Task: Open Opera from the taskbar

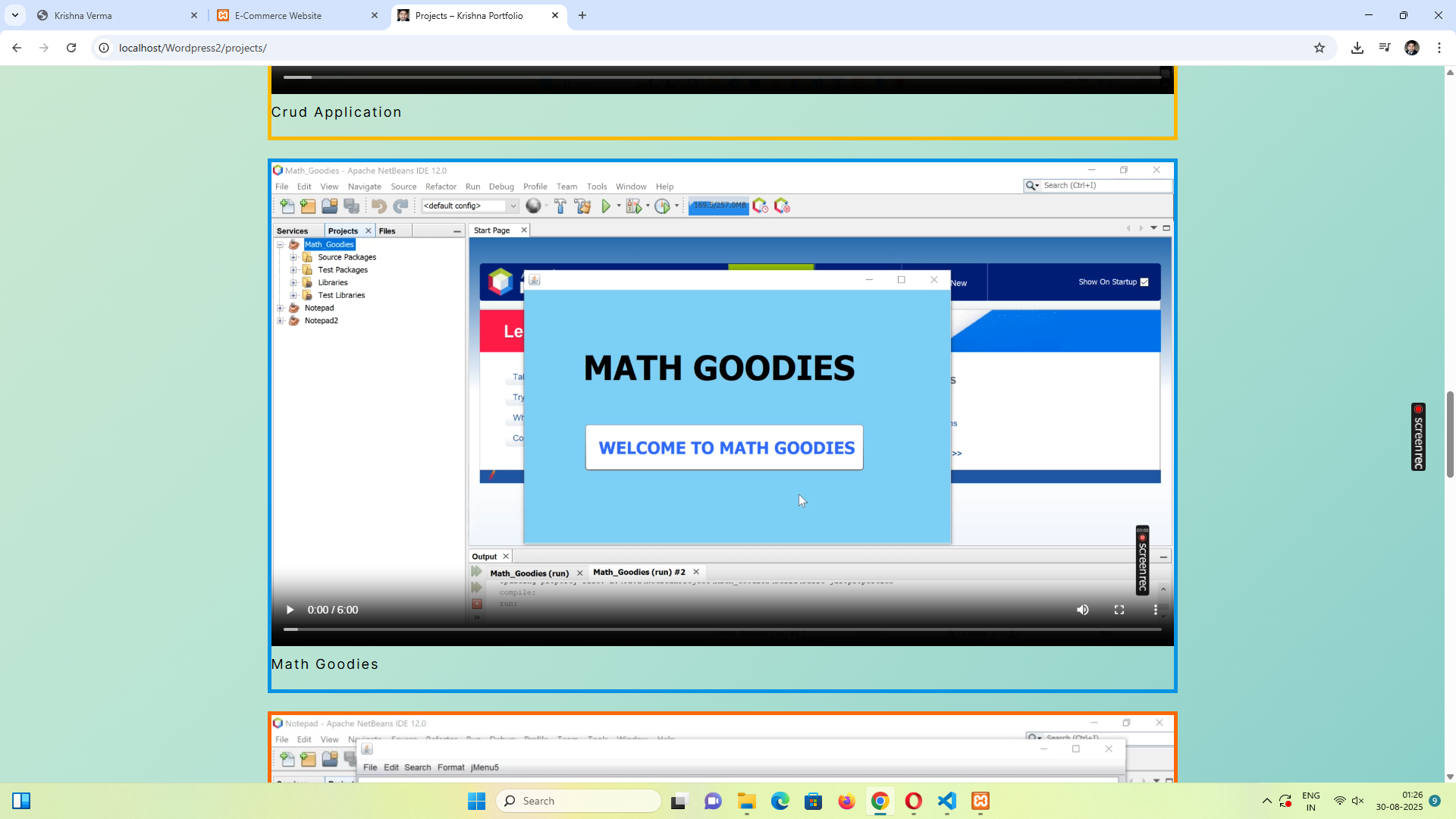Action: [913, 801]
